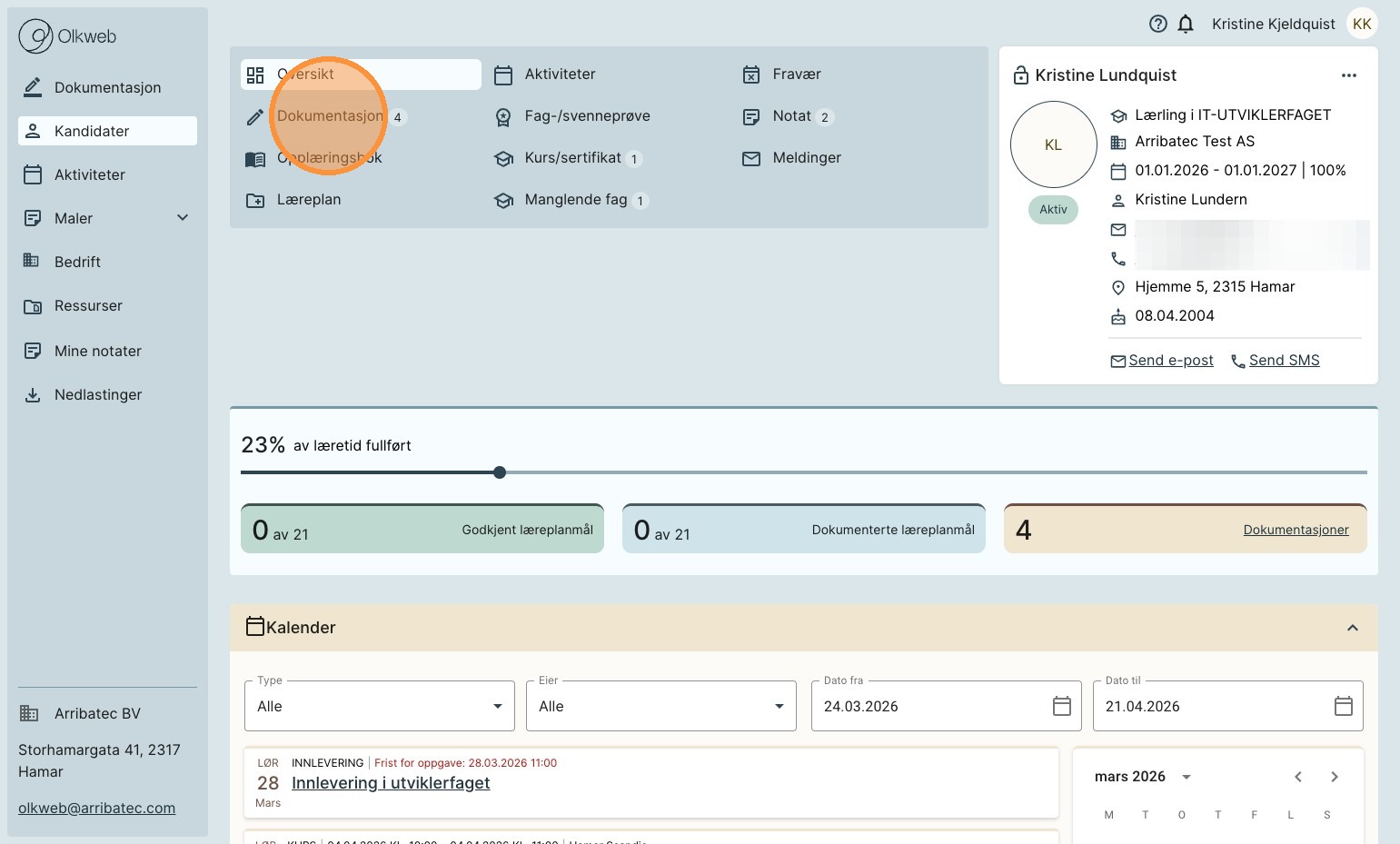Screen dimensions: 1400x844
Task: Open Fravær tab for candidate
Action: [796, 74]
